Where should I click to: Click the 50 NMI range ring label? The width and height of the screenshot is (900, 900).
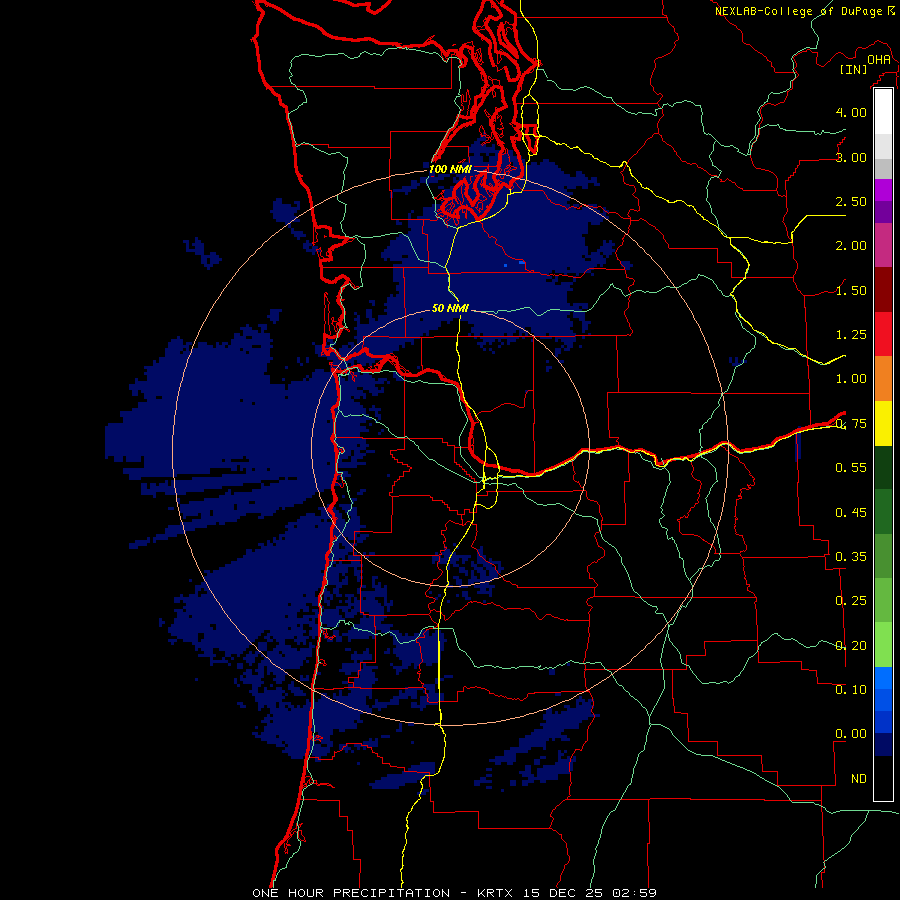450,308
